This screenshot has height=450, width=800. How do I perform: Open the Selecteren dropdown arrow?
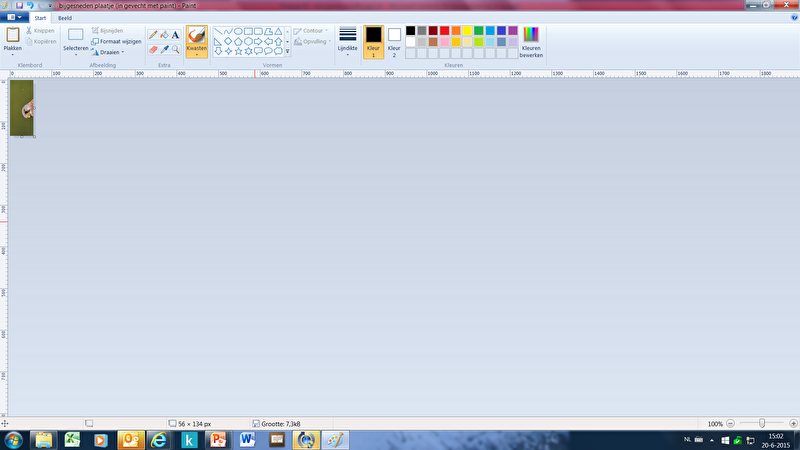click(76, 54)
